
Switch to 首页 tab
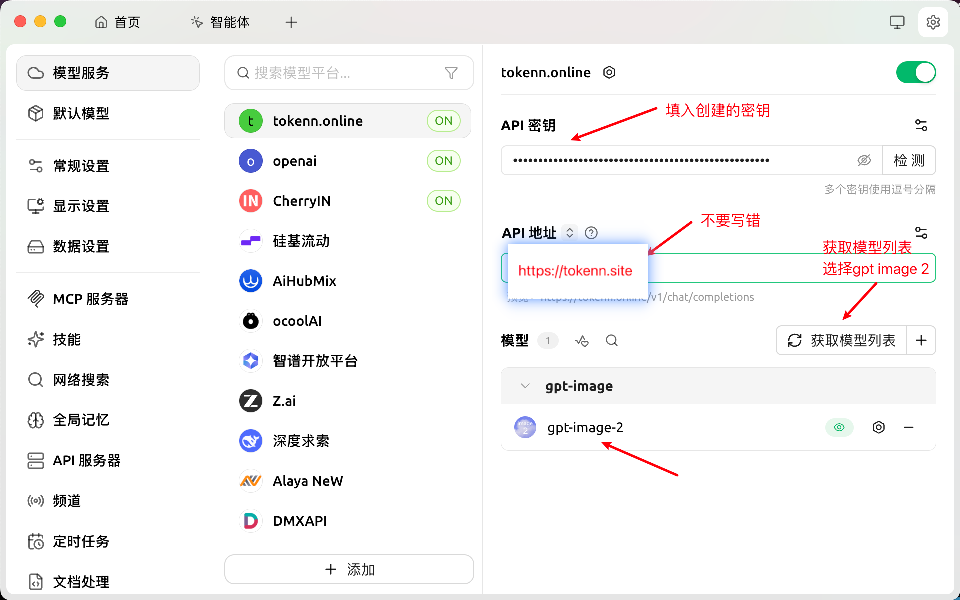pos(118,23)
